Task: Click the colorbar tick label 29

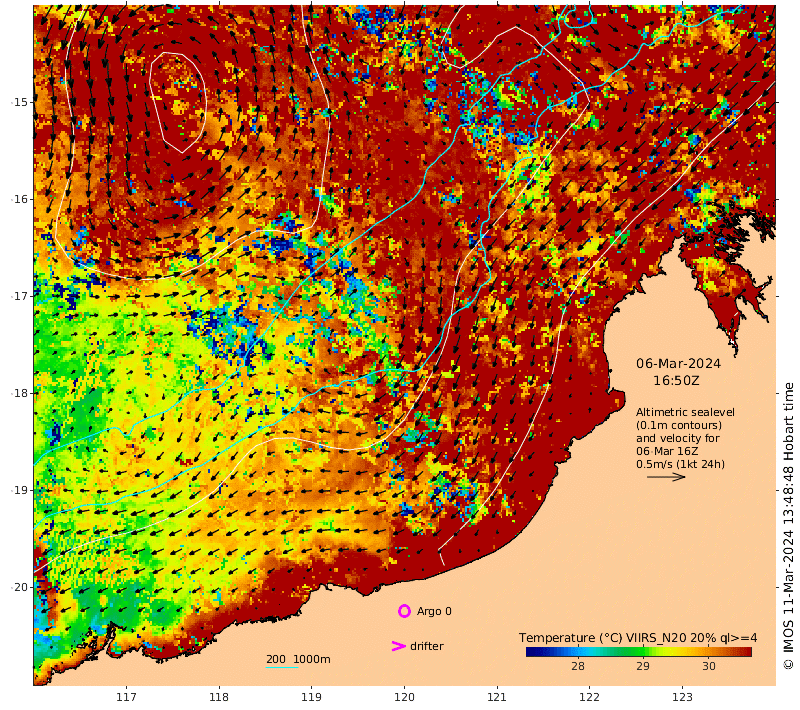Action: tap(643, 666)
